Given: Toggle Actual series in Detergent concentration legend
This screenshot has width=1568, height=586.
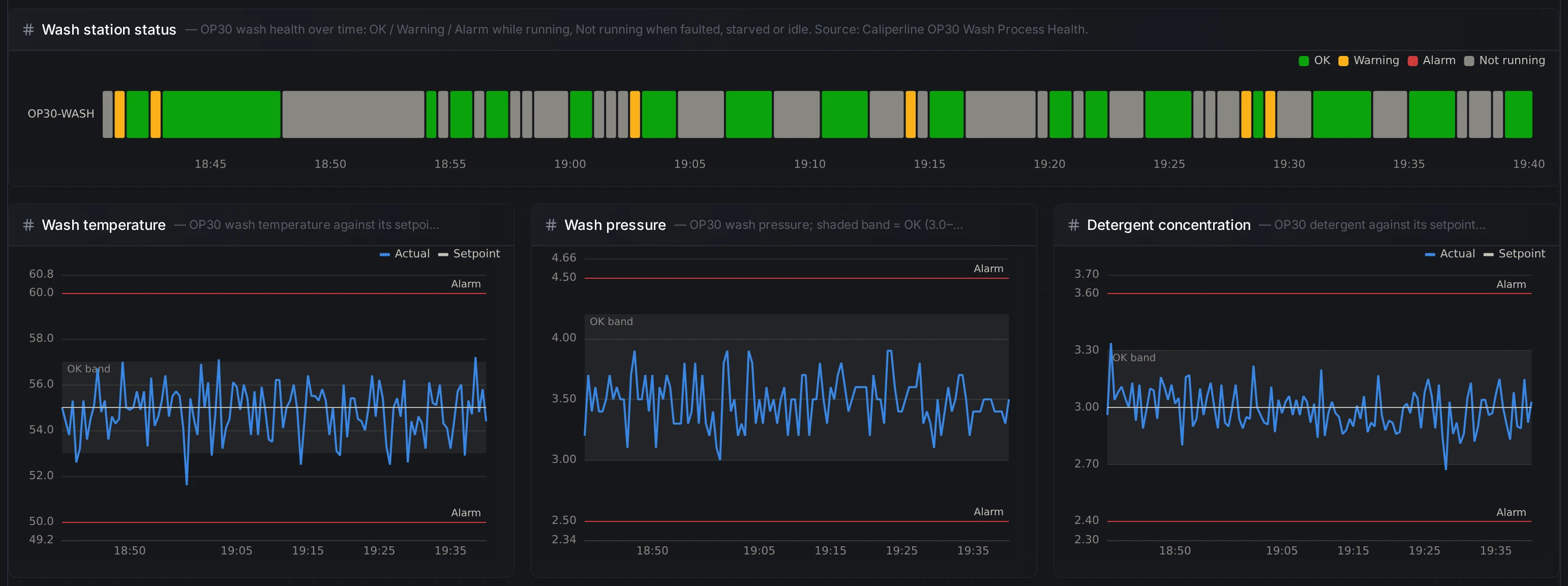Looking at the screenshot, I should (1450, 253).
